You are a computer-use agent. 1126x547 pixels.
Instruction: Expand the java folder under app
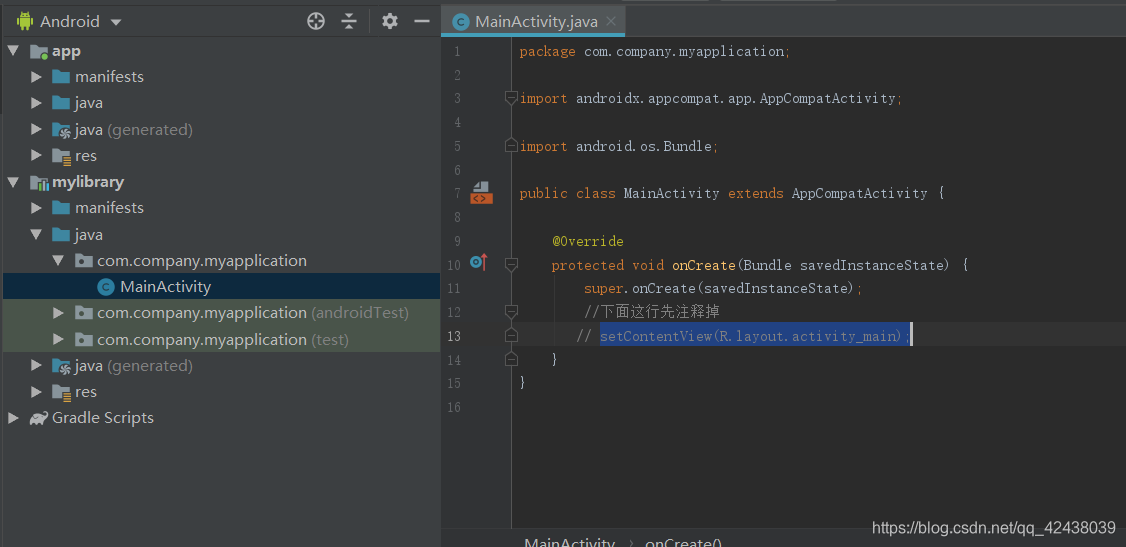(36, 103)
